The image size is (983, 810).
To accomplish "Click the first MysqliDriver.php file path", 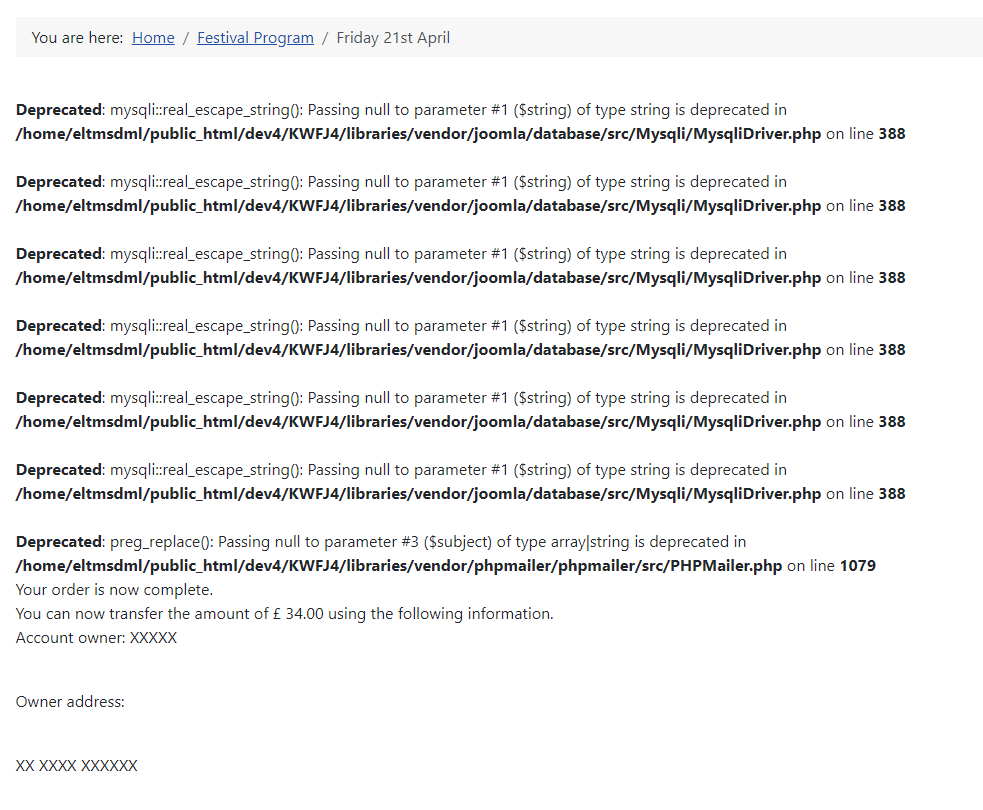I will (x=418, y=134).
